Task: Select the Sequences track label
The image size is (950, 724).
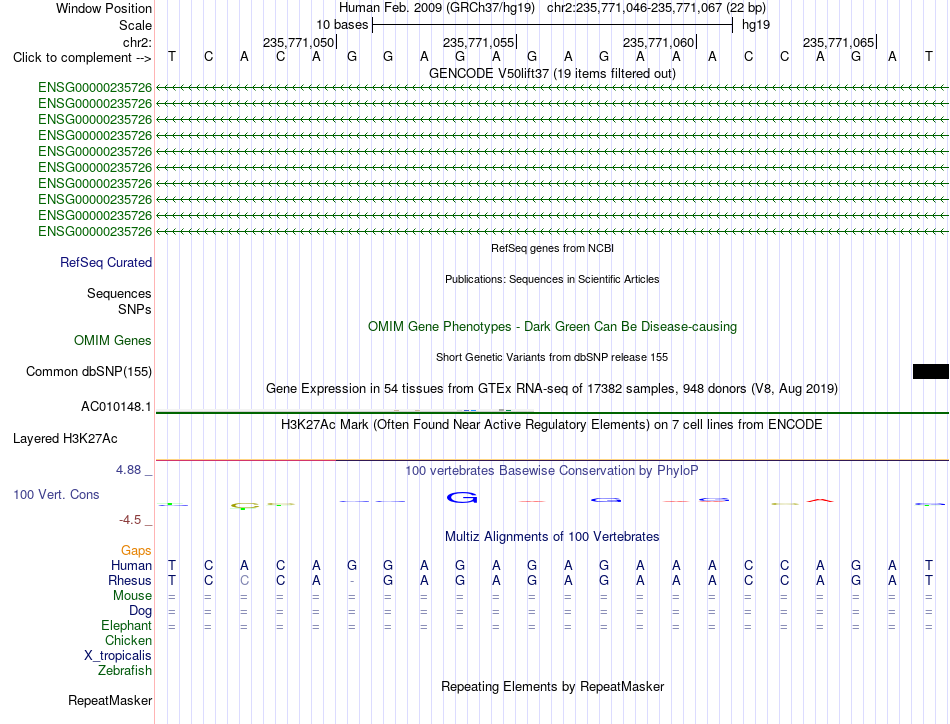Action: click(119, 293)
